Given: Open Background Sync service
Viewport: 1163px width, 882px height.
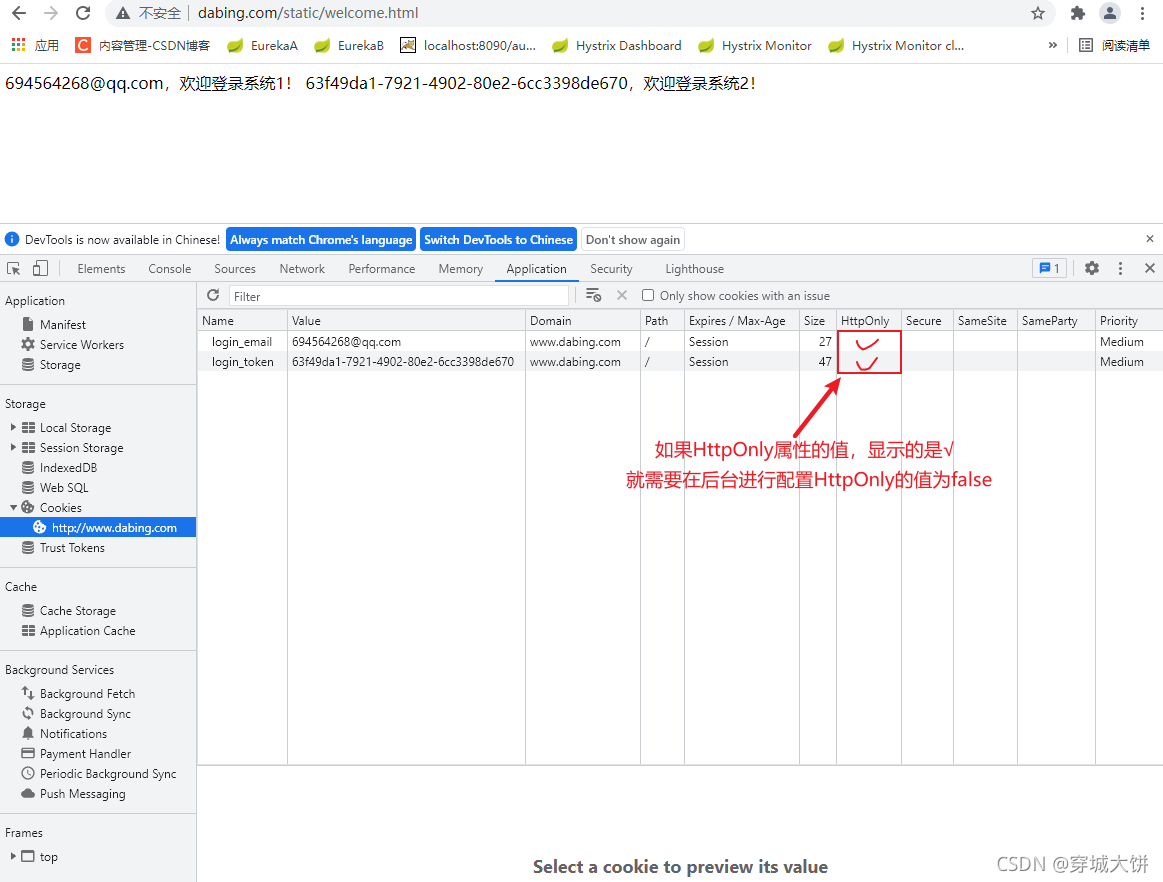Looking at the screenshot, I should tap(85, 714).
